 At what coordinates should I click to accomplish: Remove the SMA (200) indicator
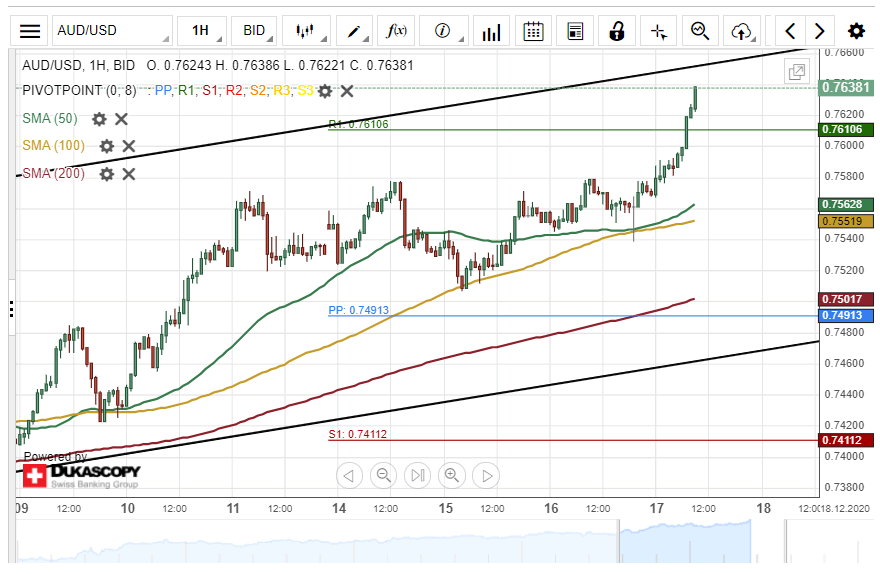(129, 175)
